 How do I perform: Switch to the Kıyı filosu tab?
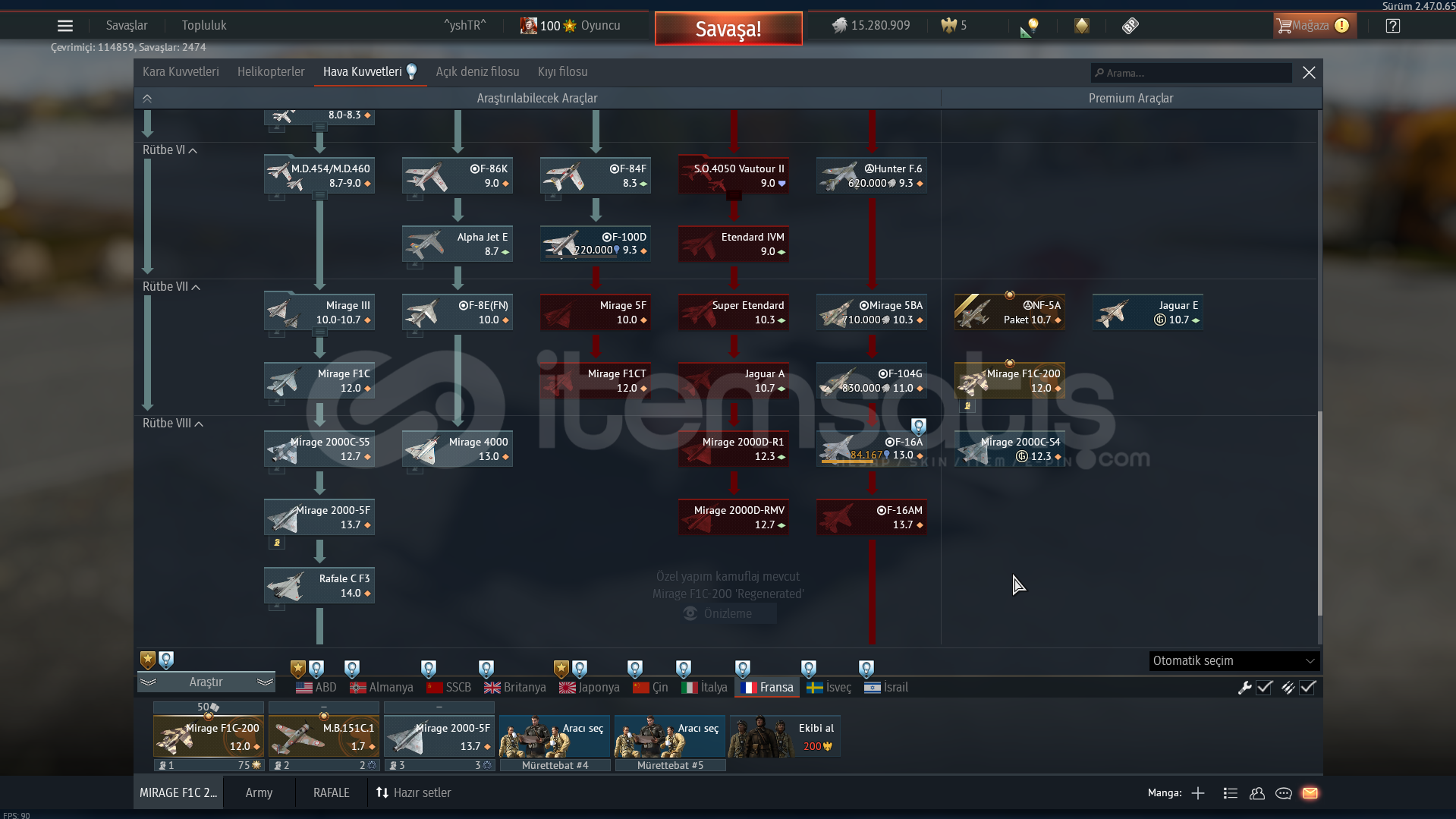pos(562,71)
